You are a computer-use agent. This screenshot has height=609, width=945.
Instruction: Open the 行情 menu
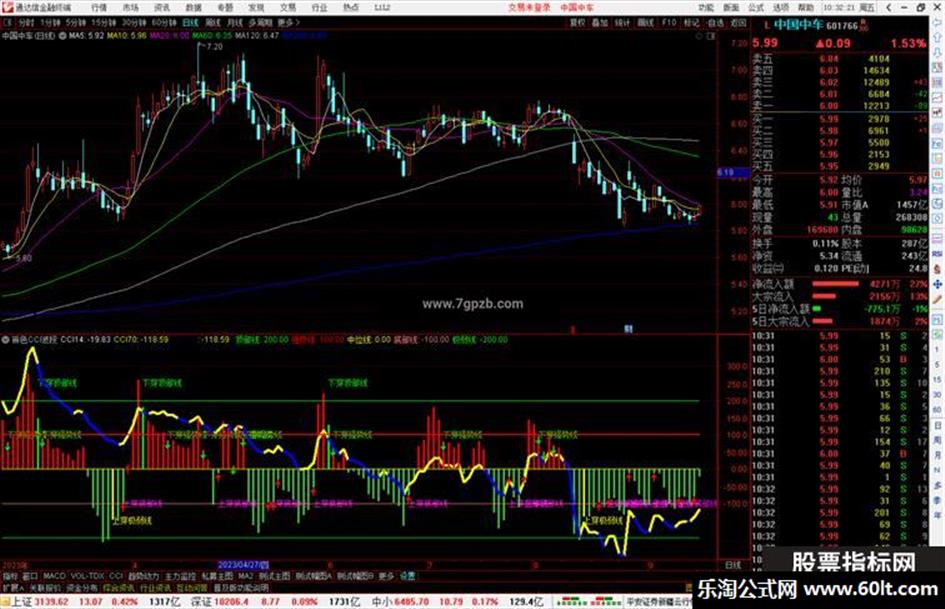pos(99,8)
